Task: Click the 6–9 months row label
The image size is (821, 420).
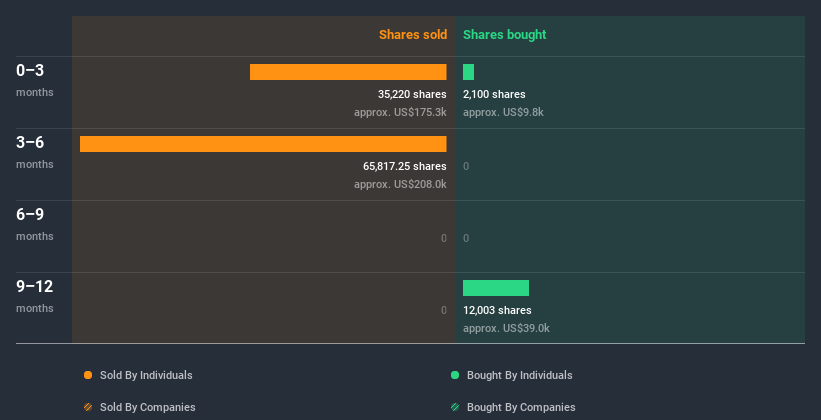Action: click(35, 224)
